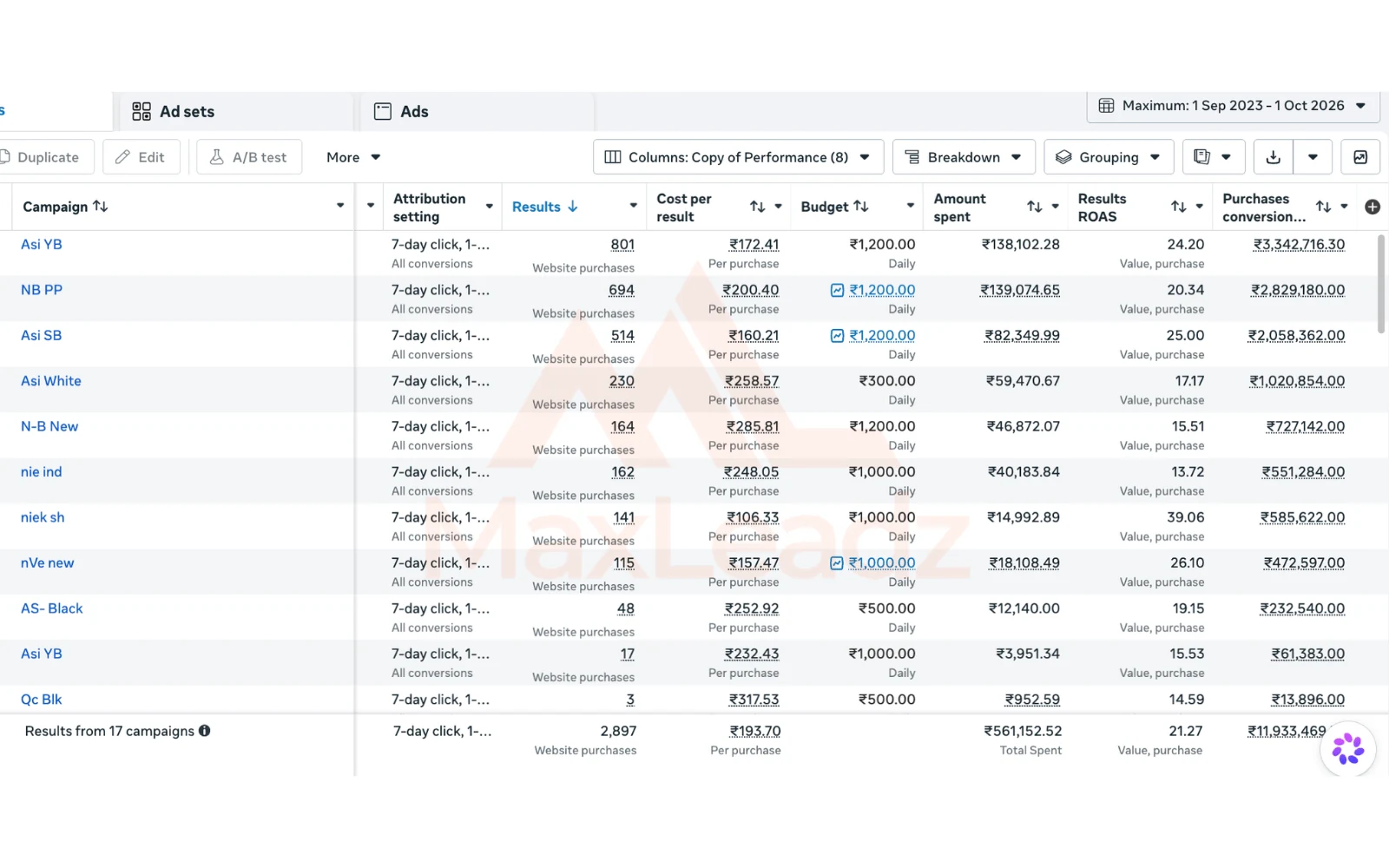Open the export options arrow
The image size is (1389, 868).
(x=1313, y=157)
